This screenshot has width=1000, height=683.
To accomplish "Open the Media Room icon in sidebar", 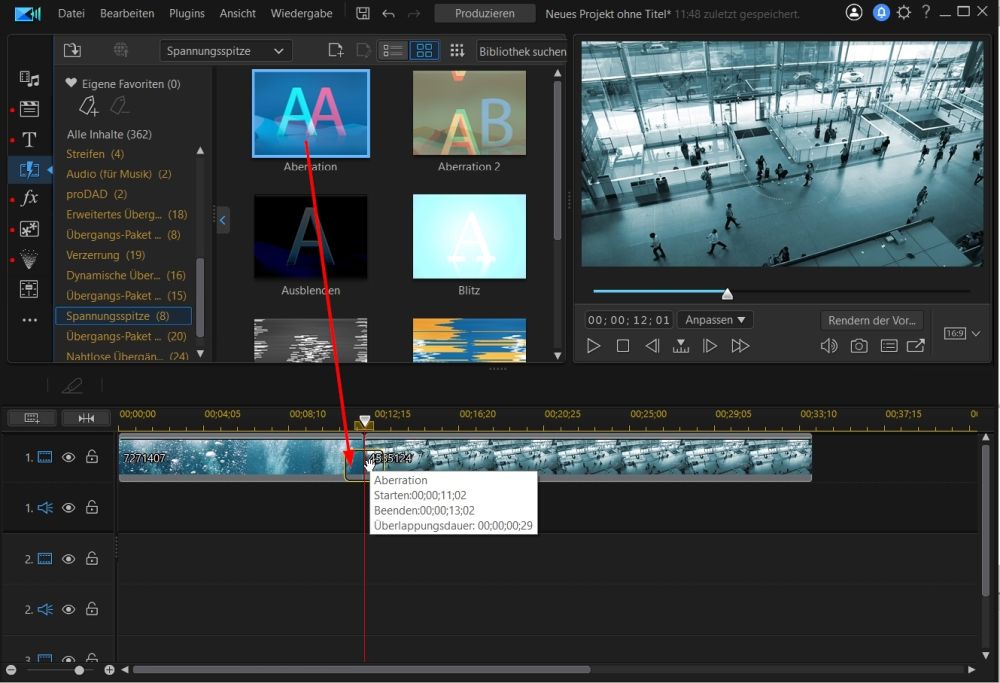I will pos(29,78).
